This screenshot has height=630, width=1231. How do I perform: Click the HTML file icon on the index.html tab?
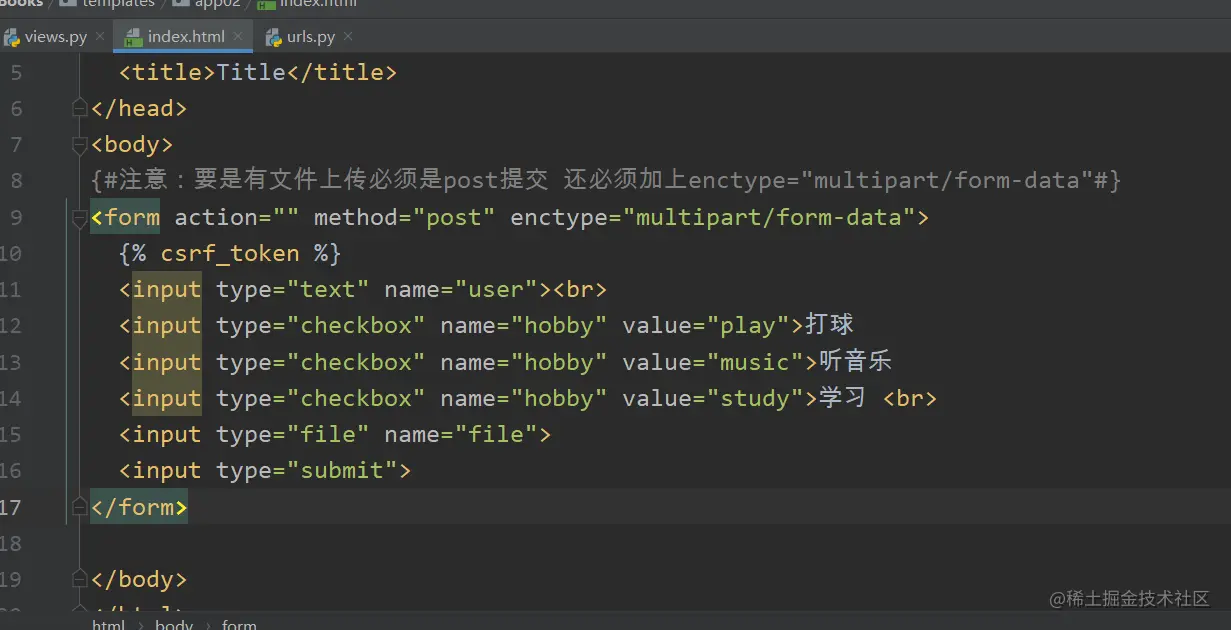(x=135, y=36)
